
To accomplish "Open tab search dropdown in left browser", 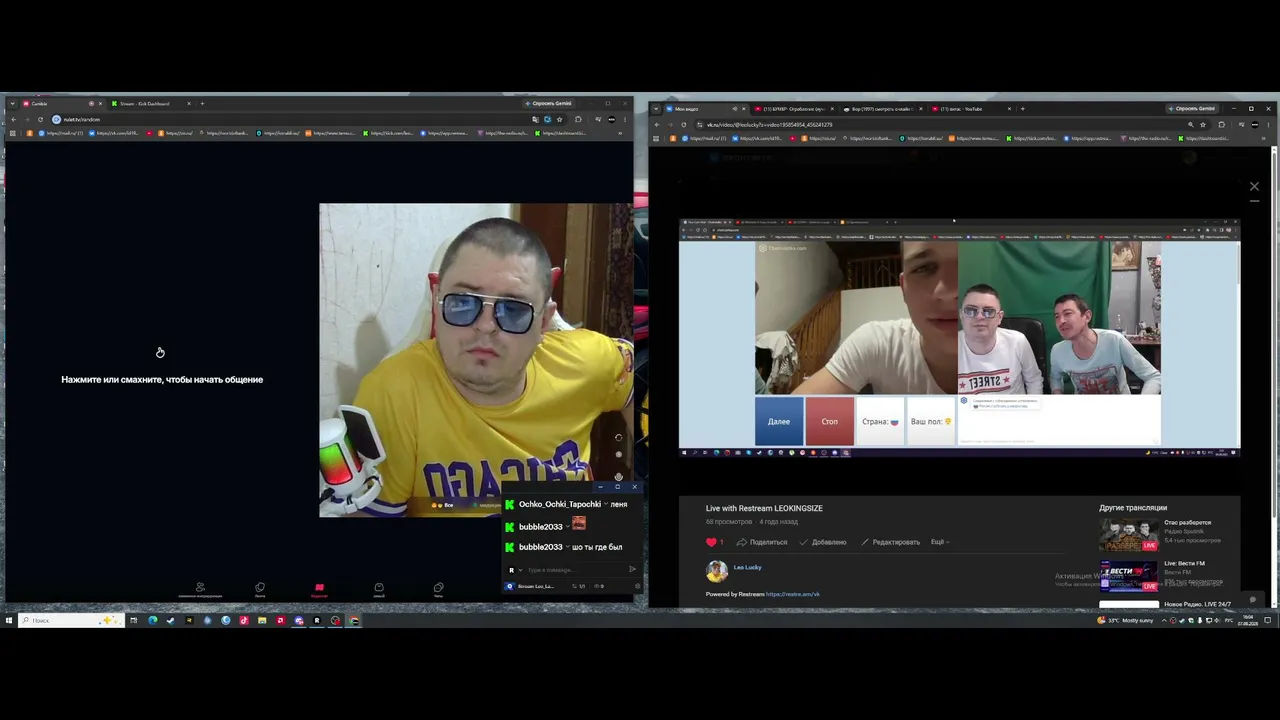I will 12,104.
